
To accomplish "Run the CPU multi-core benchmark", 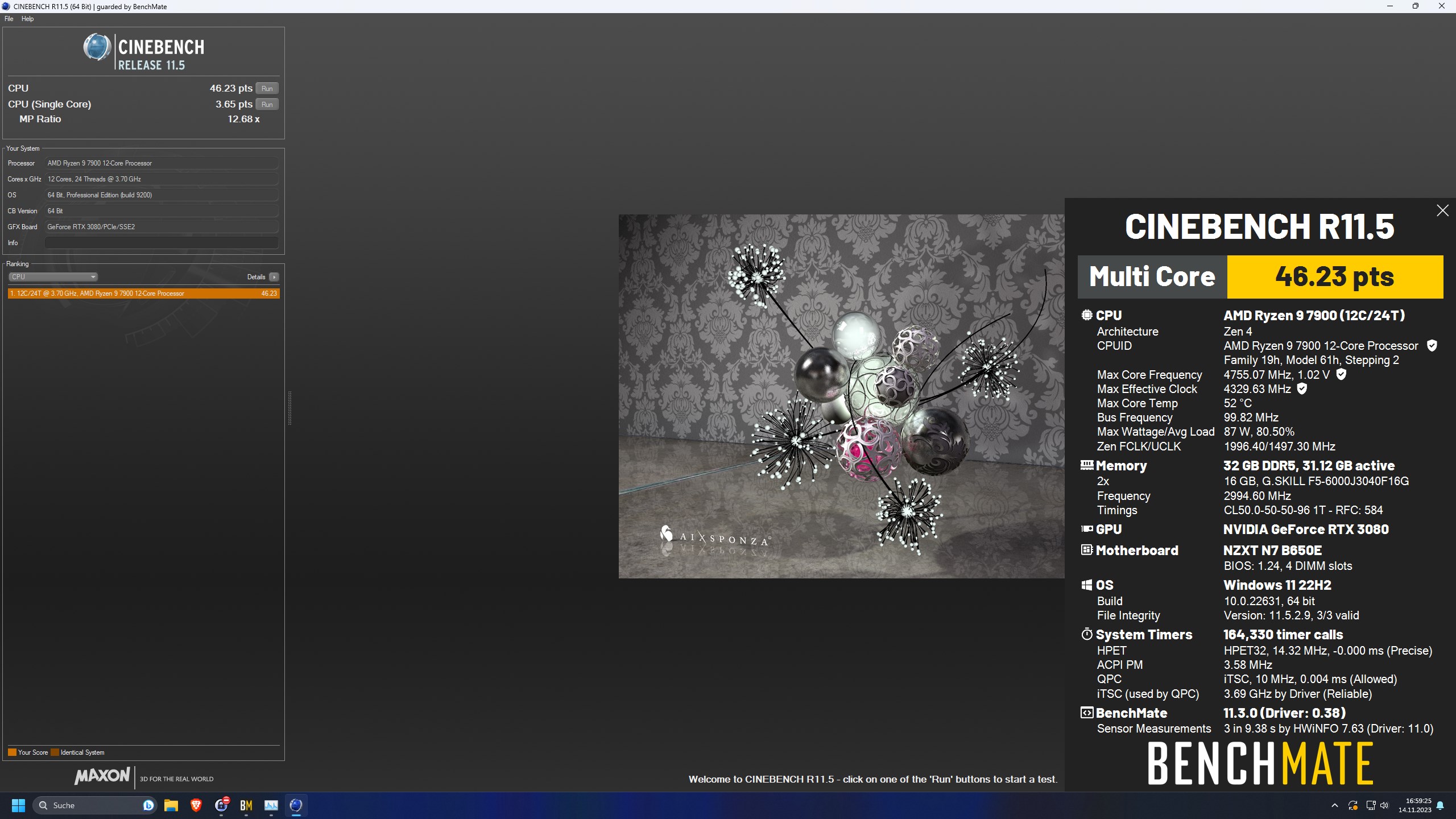I will point(267,88).
